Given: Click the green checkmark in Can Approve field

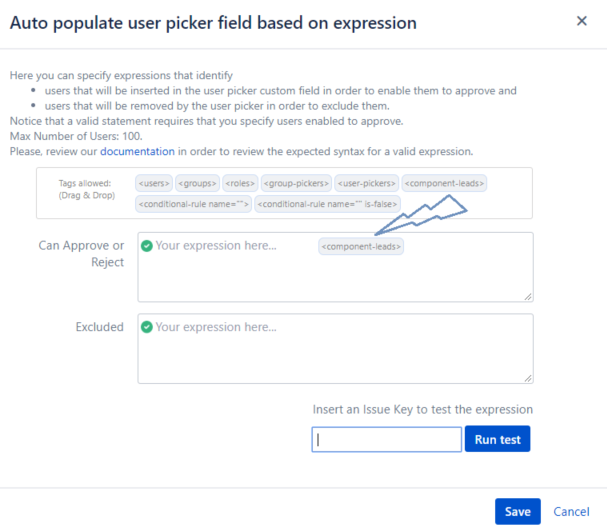Looking at the screenshot, I should click(147, 245).
